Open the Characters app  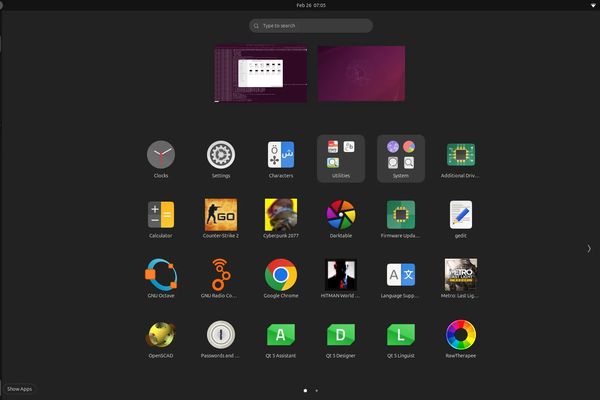tap(281, 155)
